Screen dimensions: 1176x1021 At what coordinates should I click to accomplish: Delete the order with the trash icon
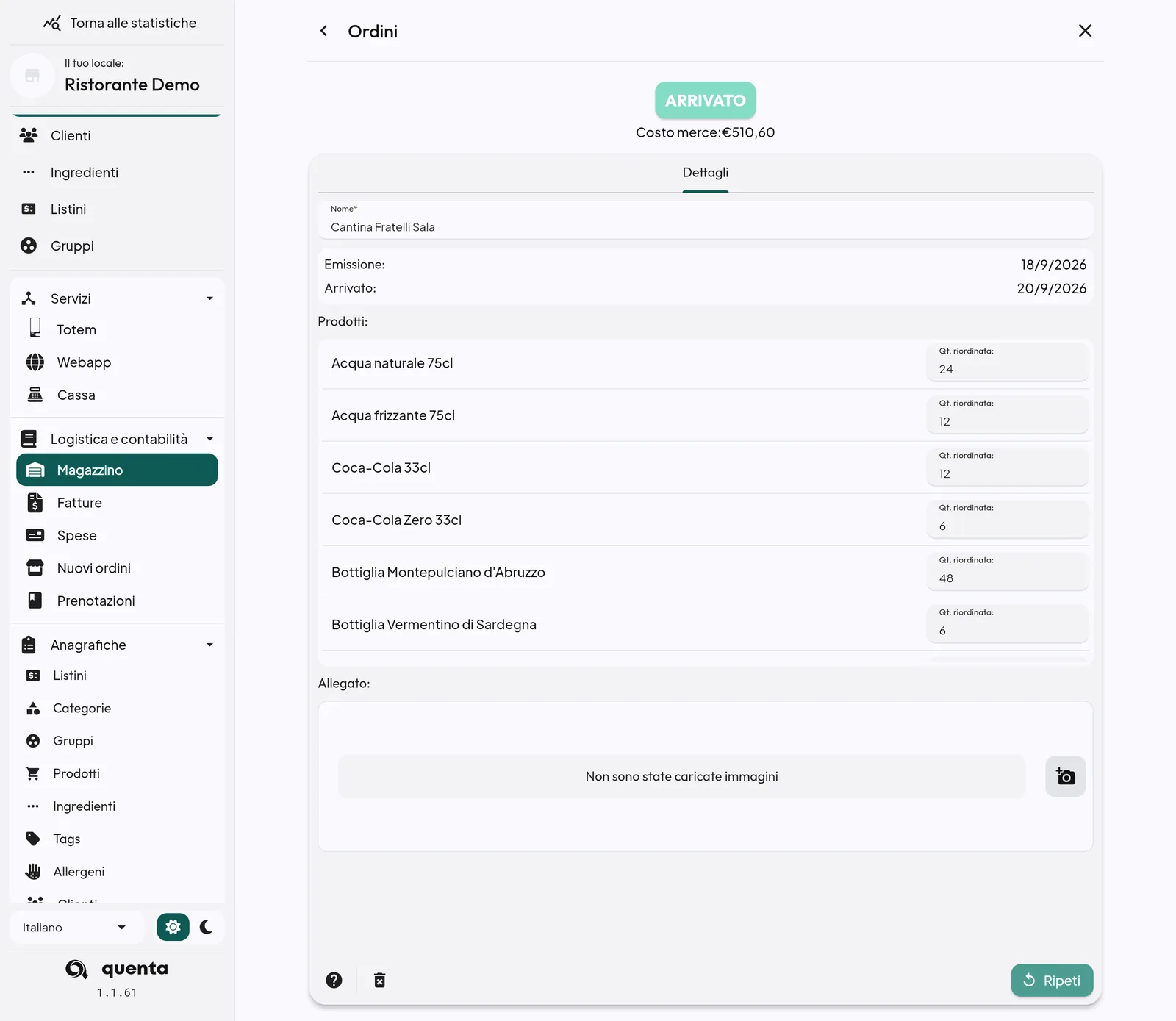[379, 980]
